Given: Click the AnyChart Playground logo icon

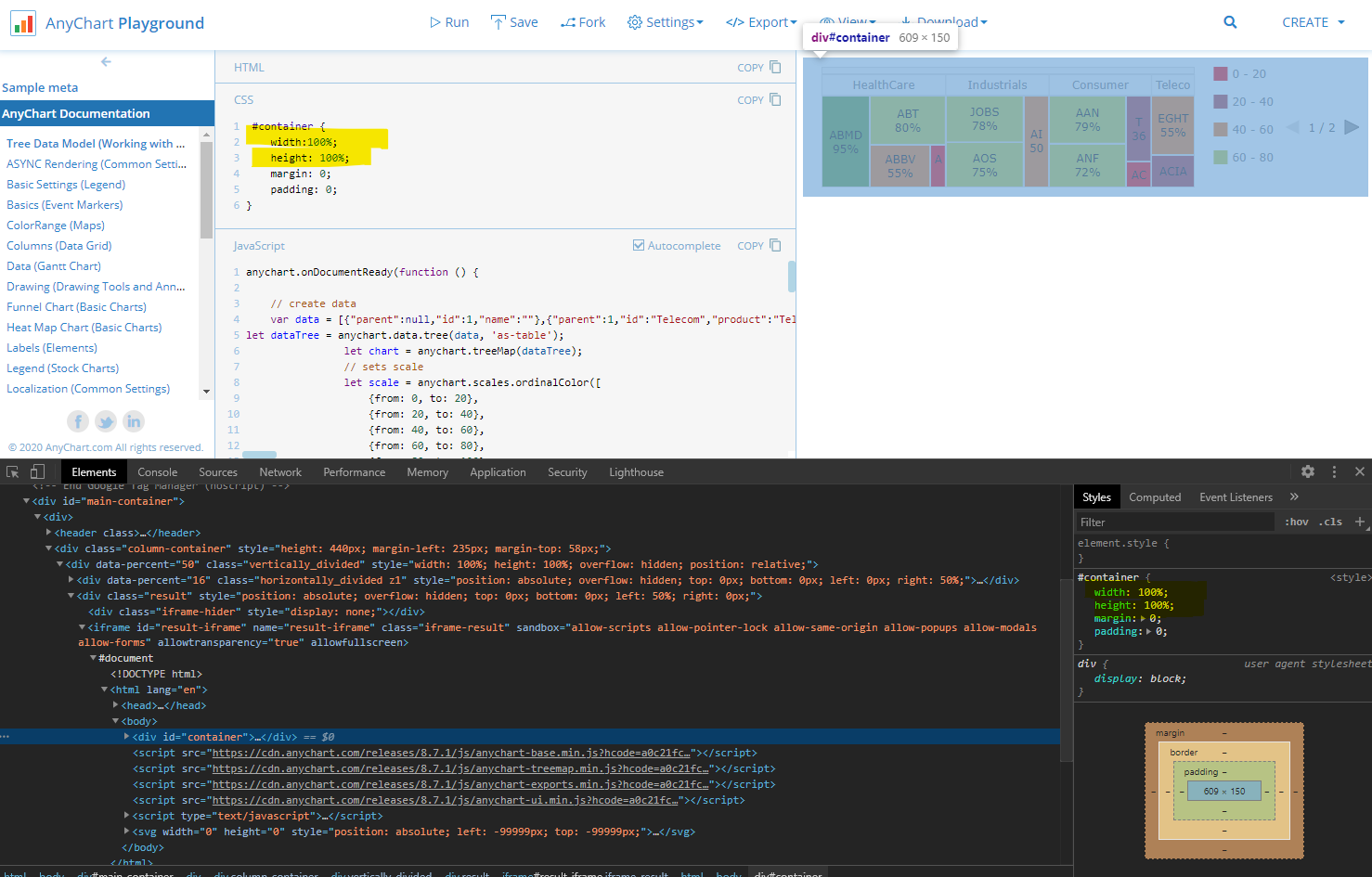Looking at the screenshot, I should 22,23.
